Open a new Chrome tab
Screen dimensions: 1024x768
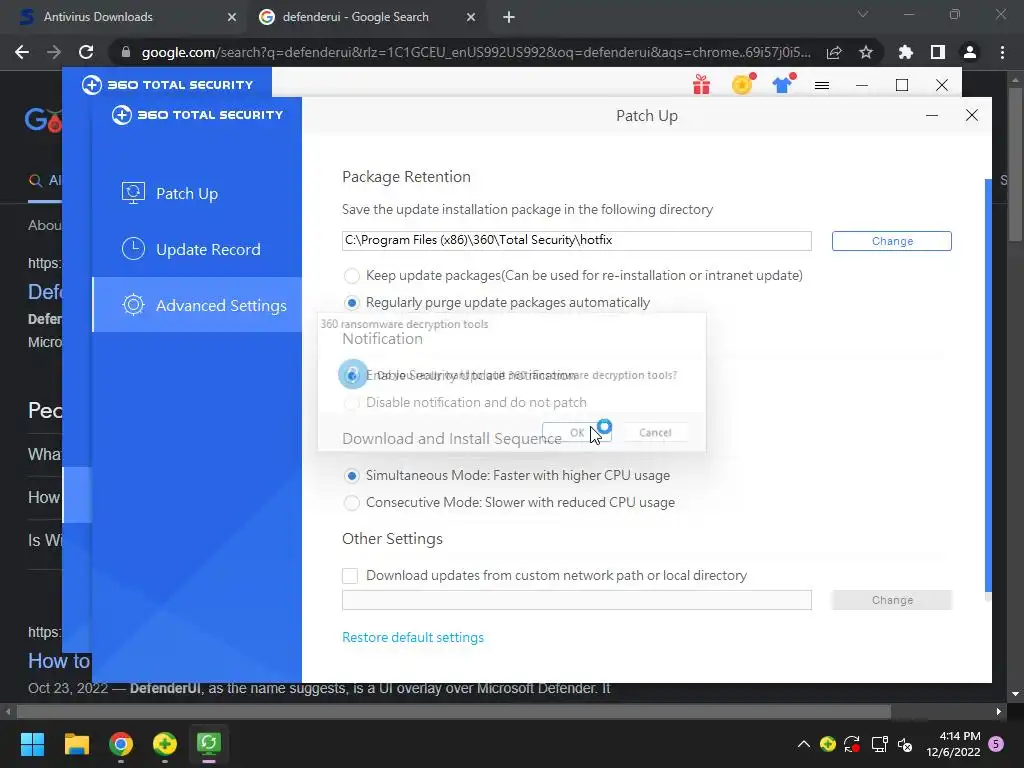pos(509,17)
